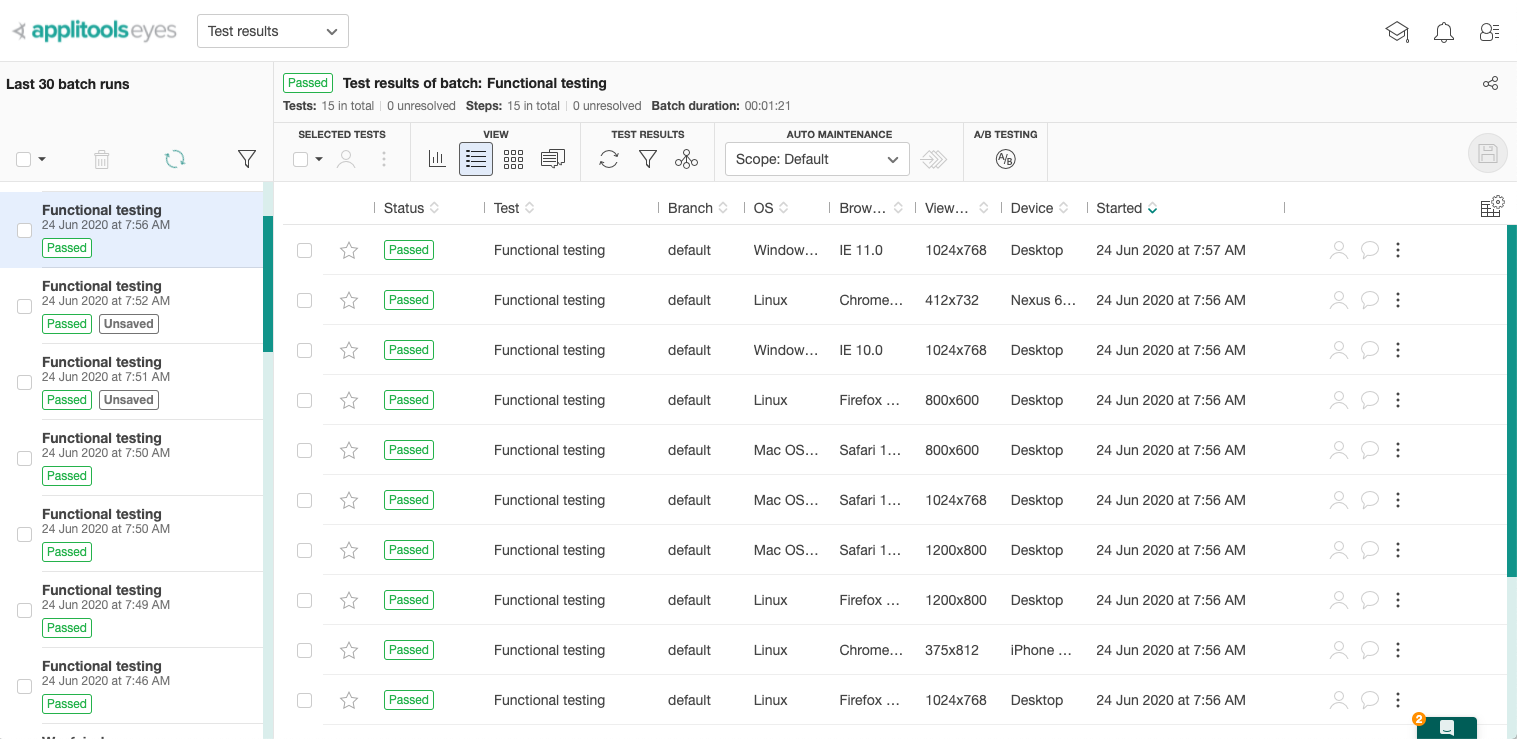Viewport: 1517px width, 739px height.
Task: Filter test results with funnel icon
Action: [x=648, y=159]
